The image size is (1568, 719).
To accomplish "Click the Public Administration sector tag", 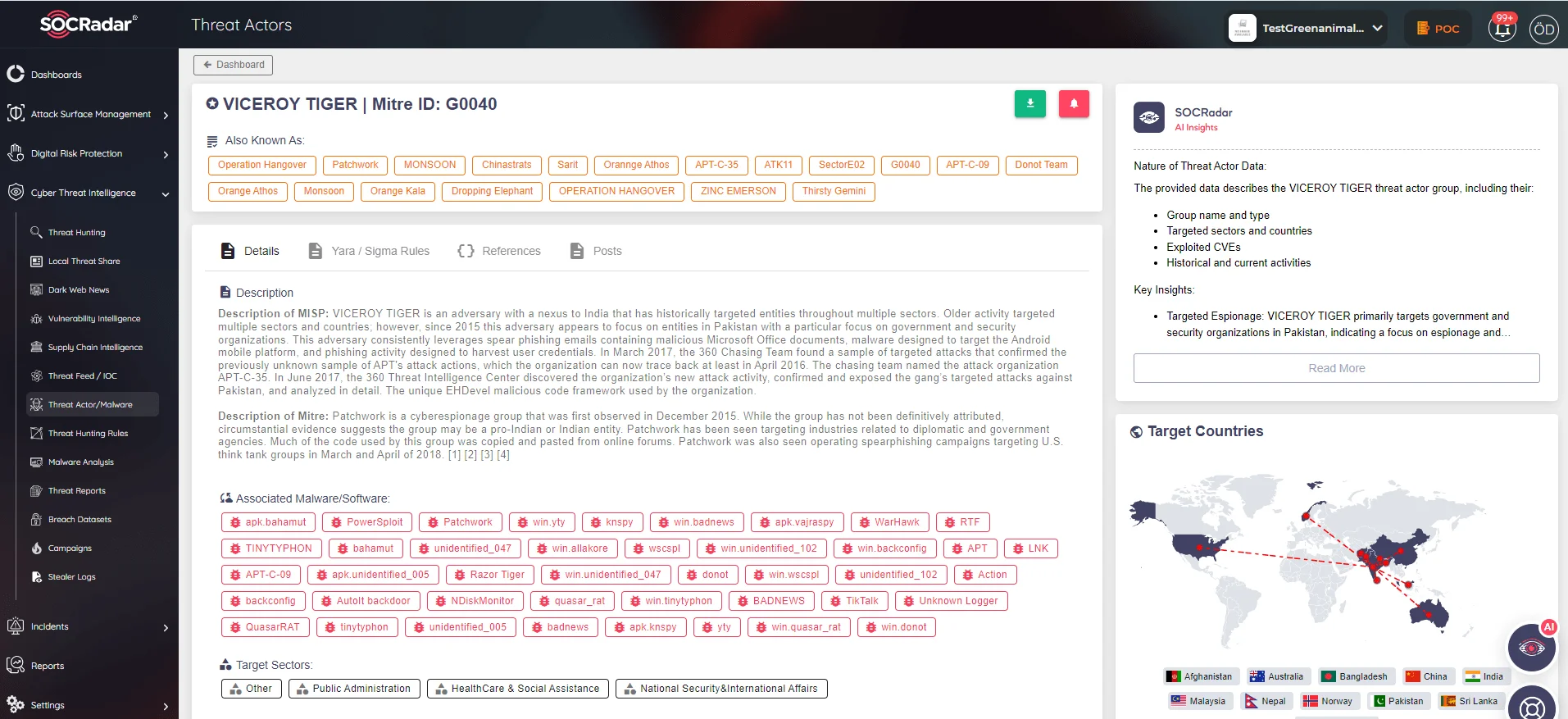I will point(354,689).
